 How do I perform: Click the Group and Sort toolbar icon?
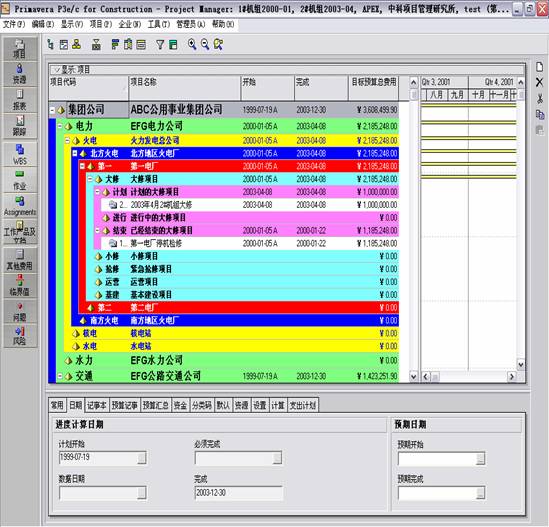click(x=173, y=44)
